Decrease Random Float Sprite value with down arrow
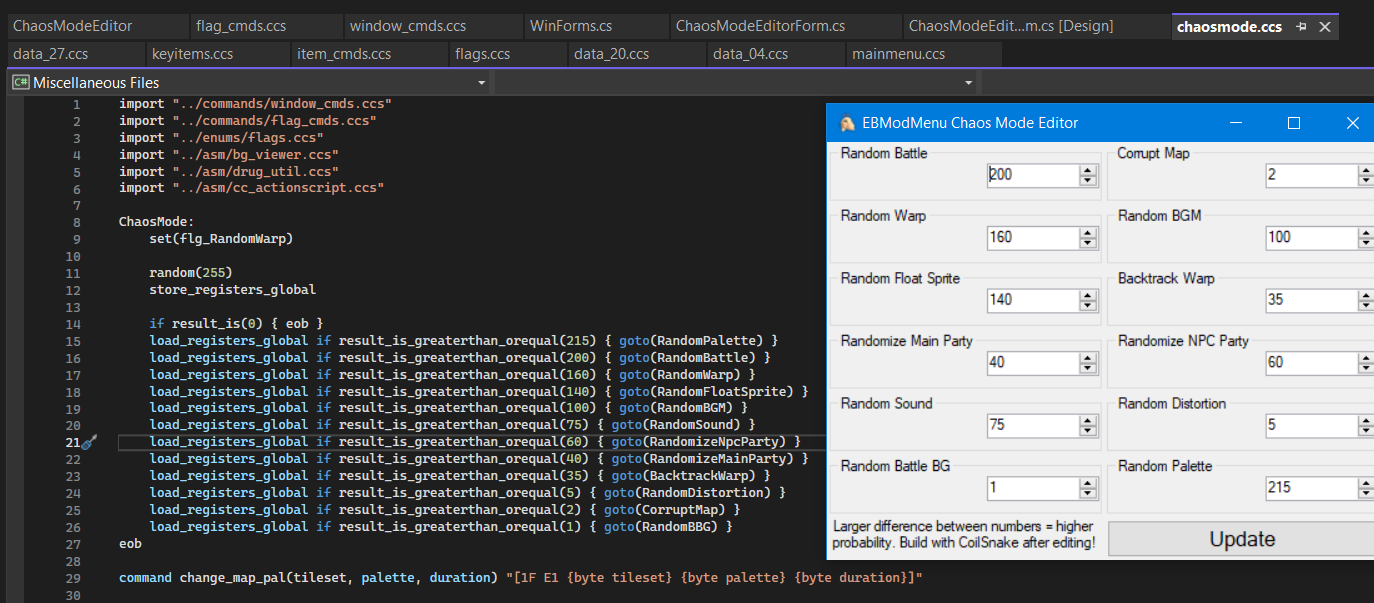The height and width of the screenshot is (603, 1374). 1088,305
